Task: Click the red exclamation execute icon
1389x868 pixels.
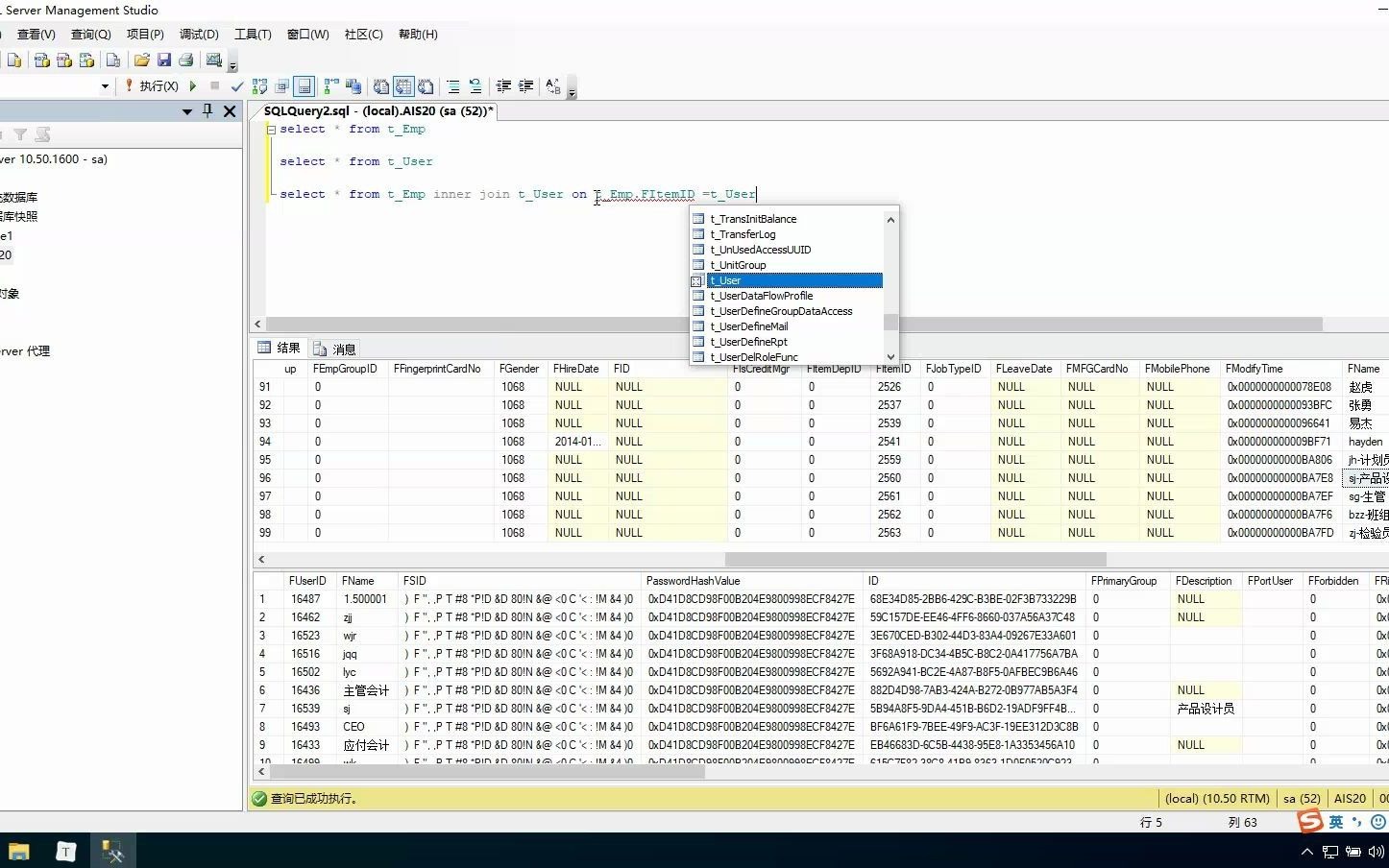Action: (130, 85)
